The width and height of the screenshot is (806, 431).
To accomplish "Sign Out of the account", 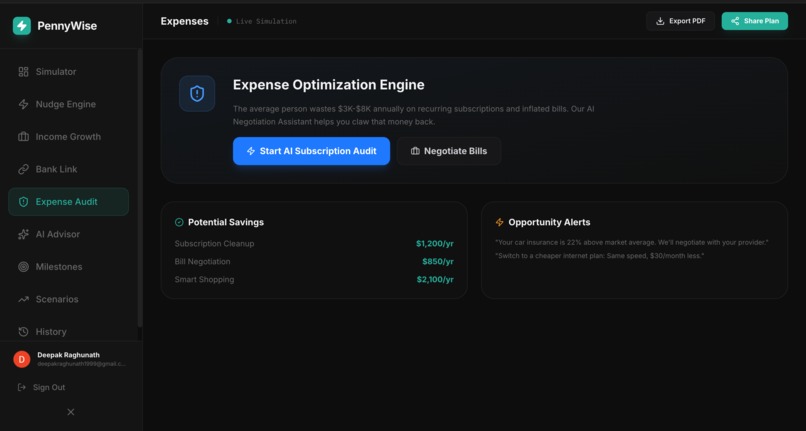I will 41,387.
